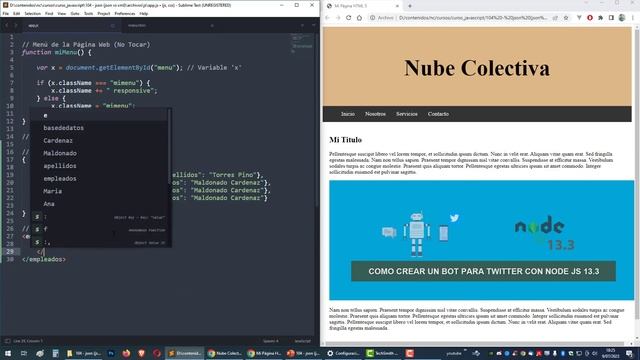Click the Twitter bot Node JS banner image
640x360 pixels.
pos(482,240)
